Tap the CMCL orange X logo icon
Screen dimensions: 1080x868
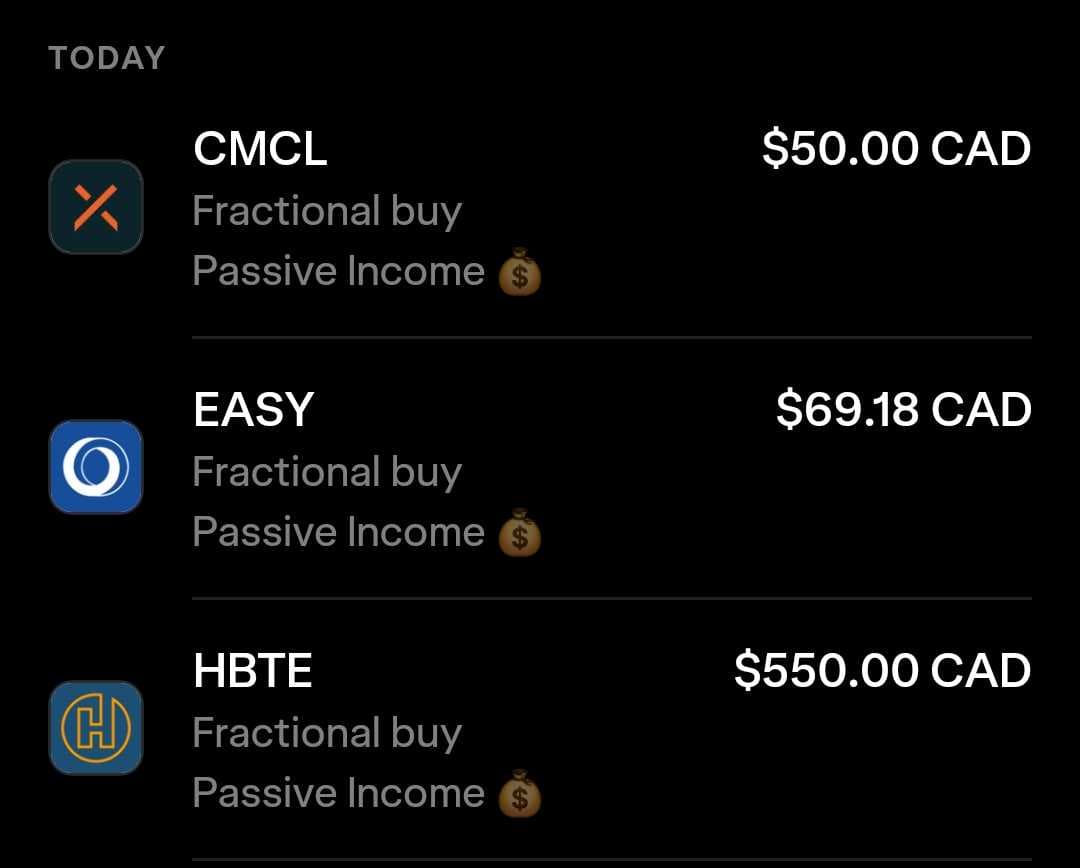pyautogui.click(x=96, y=207)
